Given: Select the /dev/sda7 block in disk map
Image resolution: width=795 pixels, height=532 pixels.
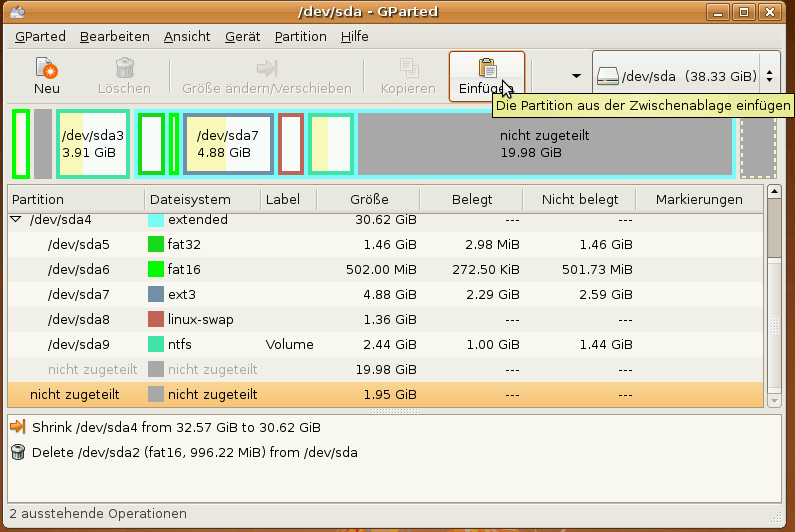Looking at the screenshot, I should [x=227, y=144].
